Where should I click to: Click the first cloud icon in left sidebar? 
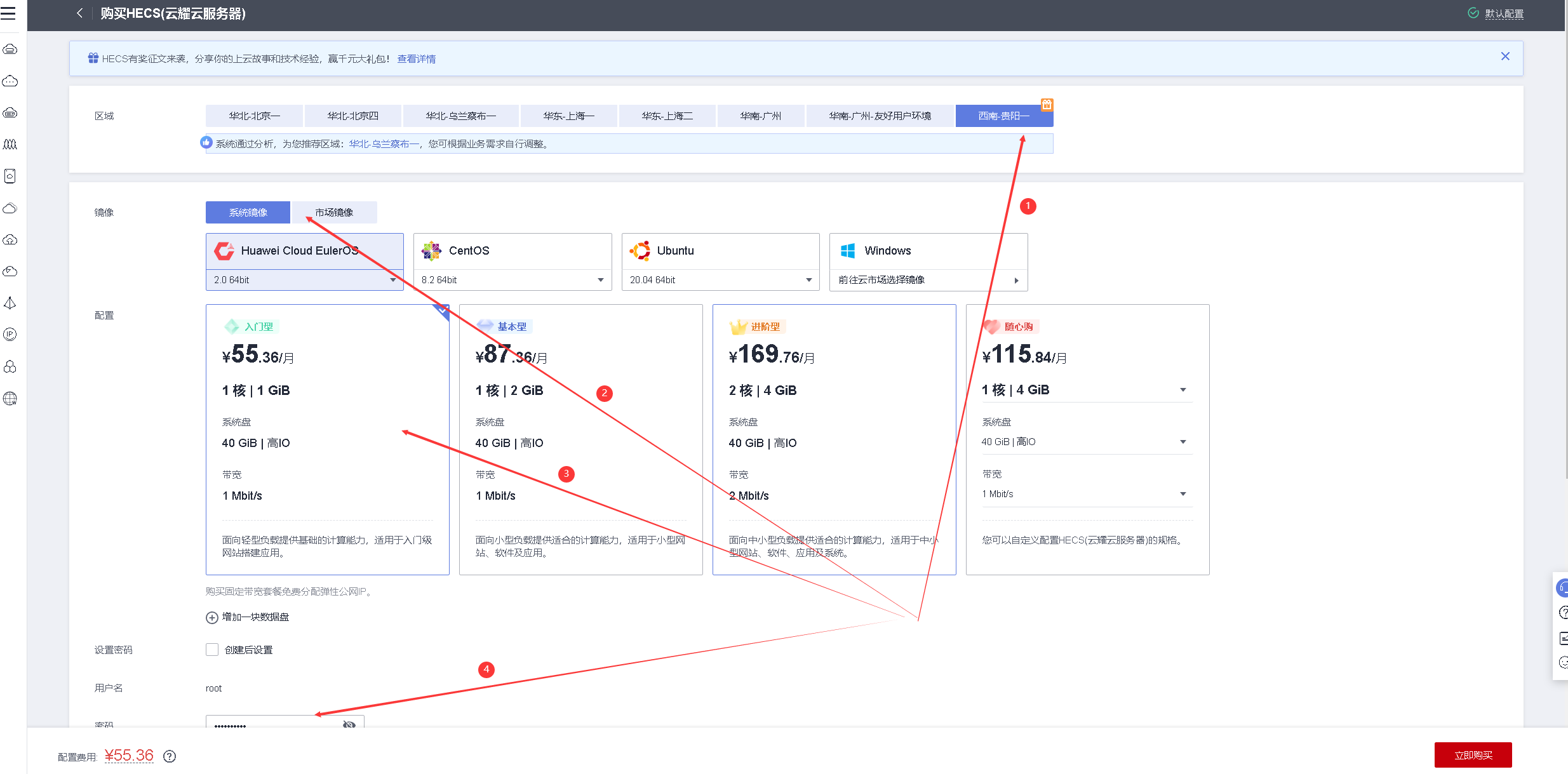click(x=10, y=50)
